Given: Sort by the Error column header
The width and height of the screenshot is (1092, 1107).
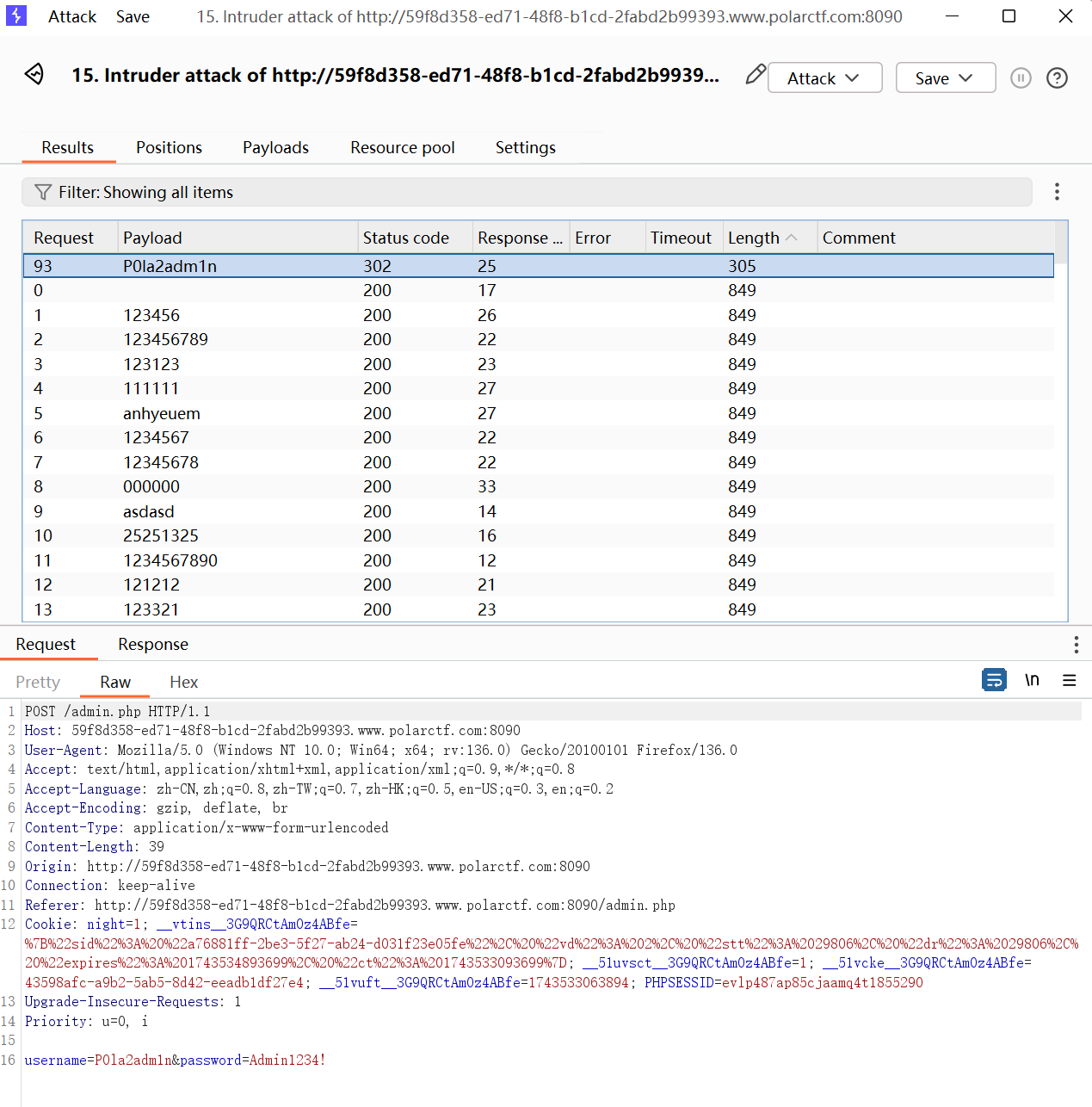Looking at the screenshot, I should (608, 238).
